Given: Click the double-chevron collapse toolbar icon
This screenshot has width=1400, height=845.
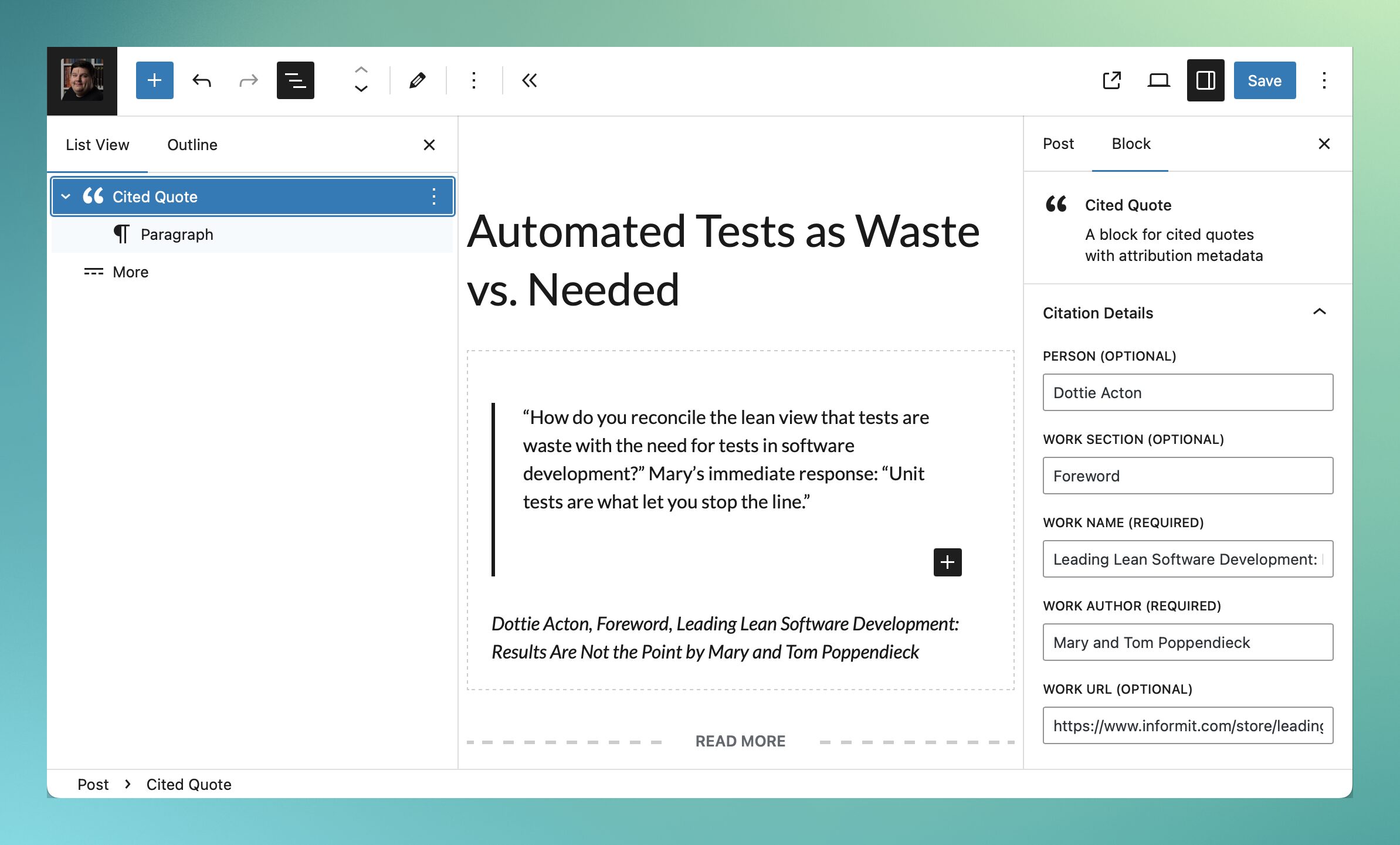Looking at the screenshot, I should 529,80.
